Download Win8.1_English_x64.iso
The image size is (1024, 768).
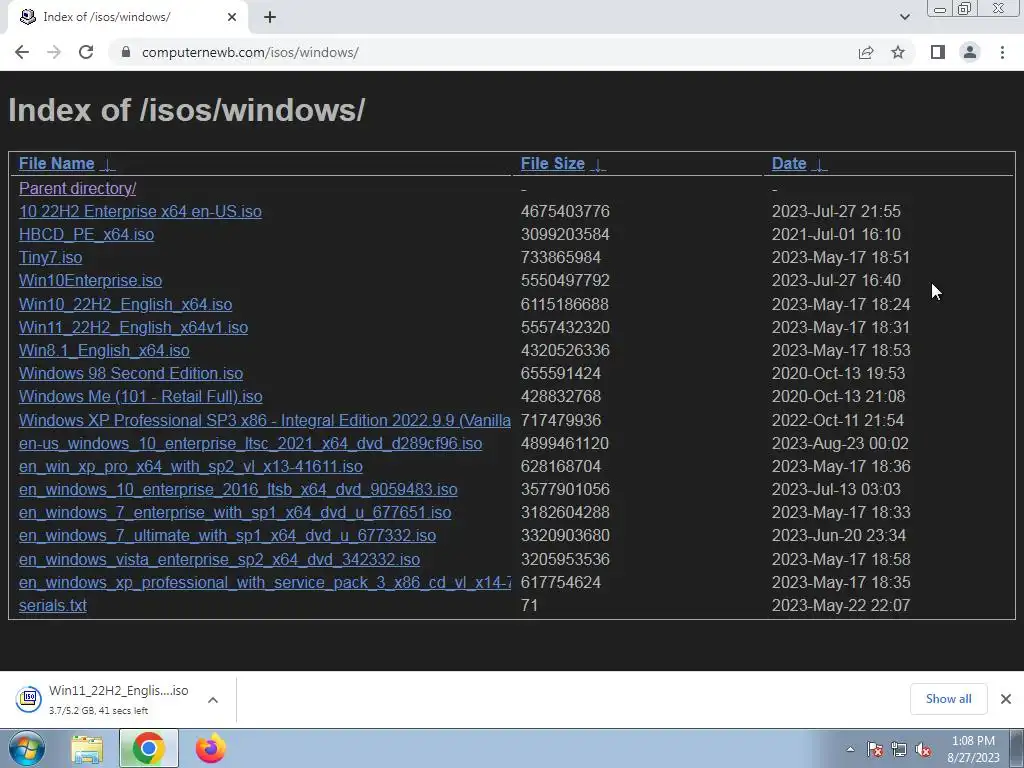[104, 350]
